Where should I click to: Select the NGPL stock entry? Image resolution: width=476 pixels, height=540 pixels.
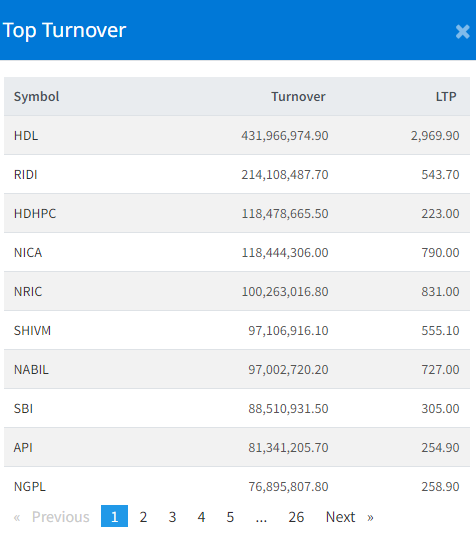[x=237, y=486]
